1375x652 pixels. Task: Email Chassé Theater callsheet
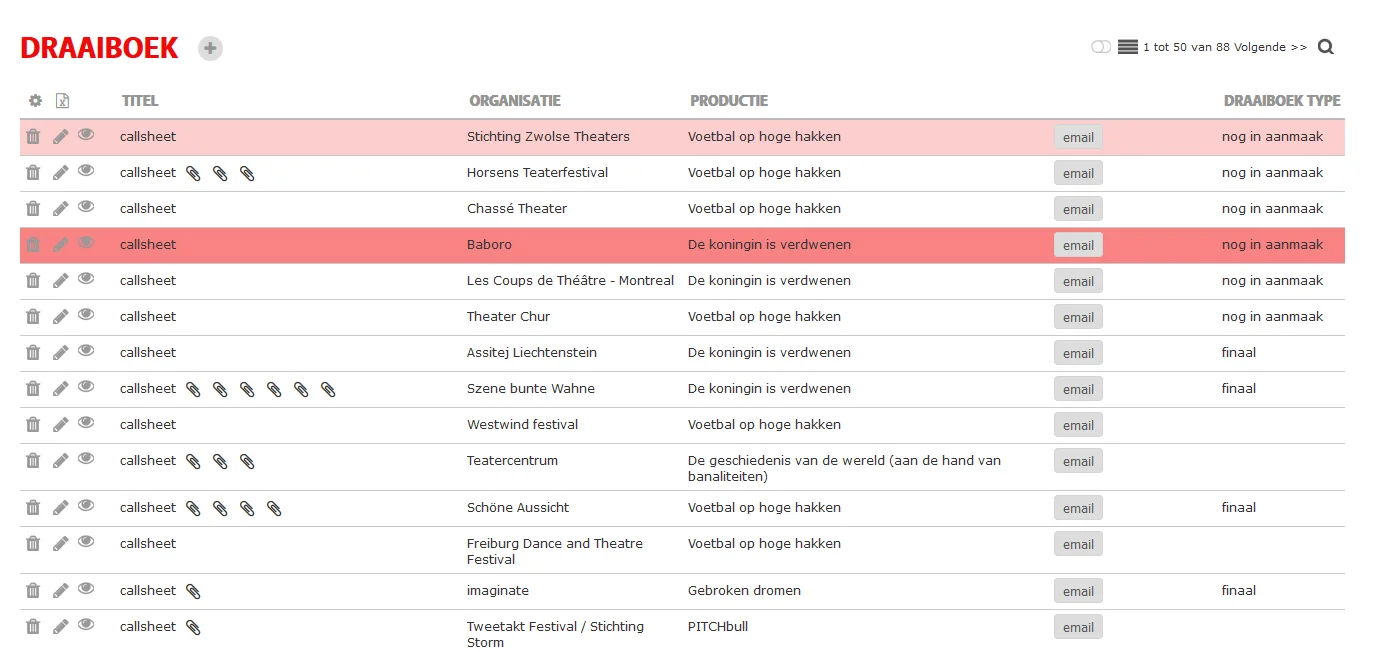click(1078, 209)
